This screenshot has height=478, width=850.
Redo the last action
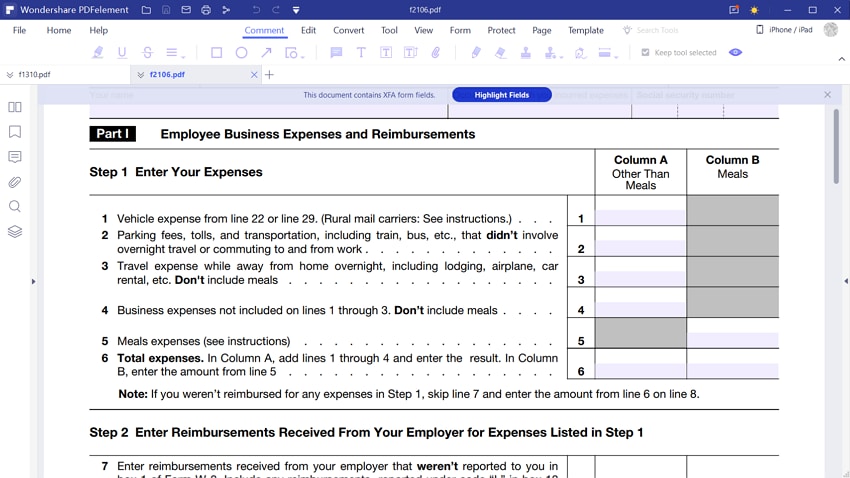(x=276, y=10)
